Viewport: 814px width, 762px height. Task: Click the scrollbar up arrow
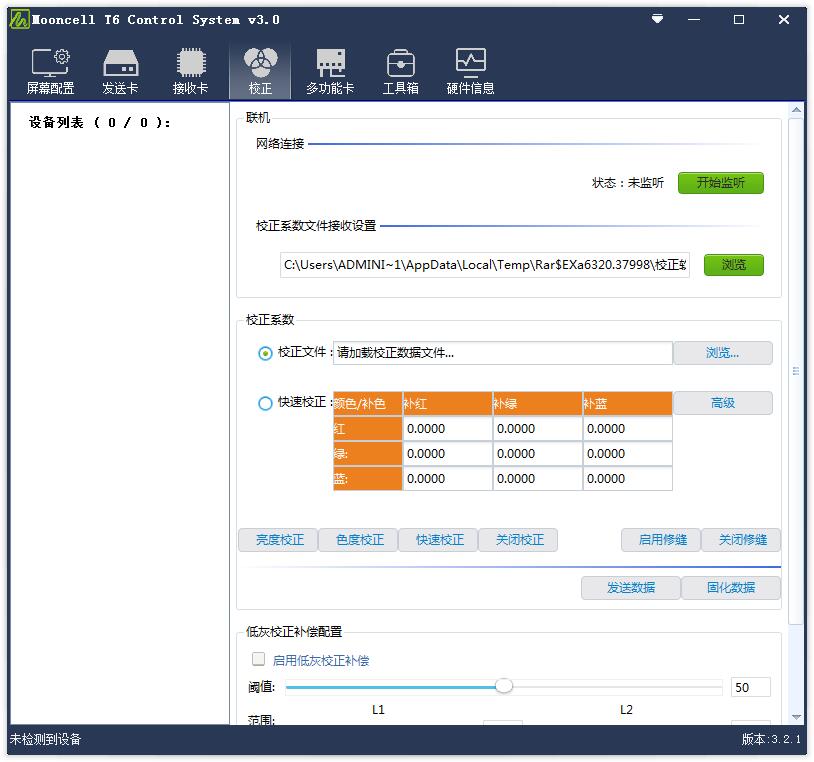tap(796, 110)
